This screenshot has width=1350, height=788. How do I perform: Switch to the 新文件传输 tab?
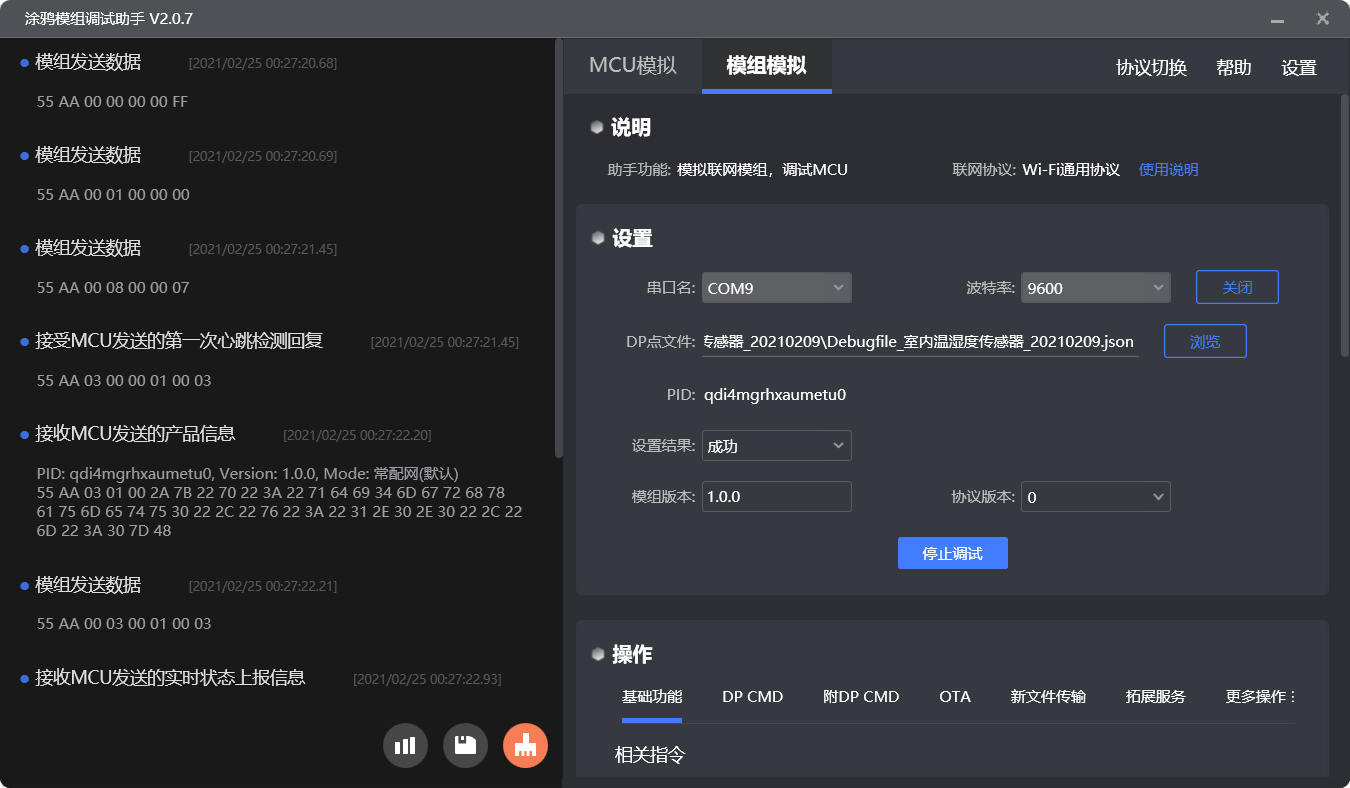[x=1048, y=697]
